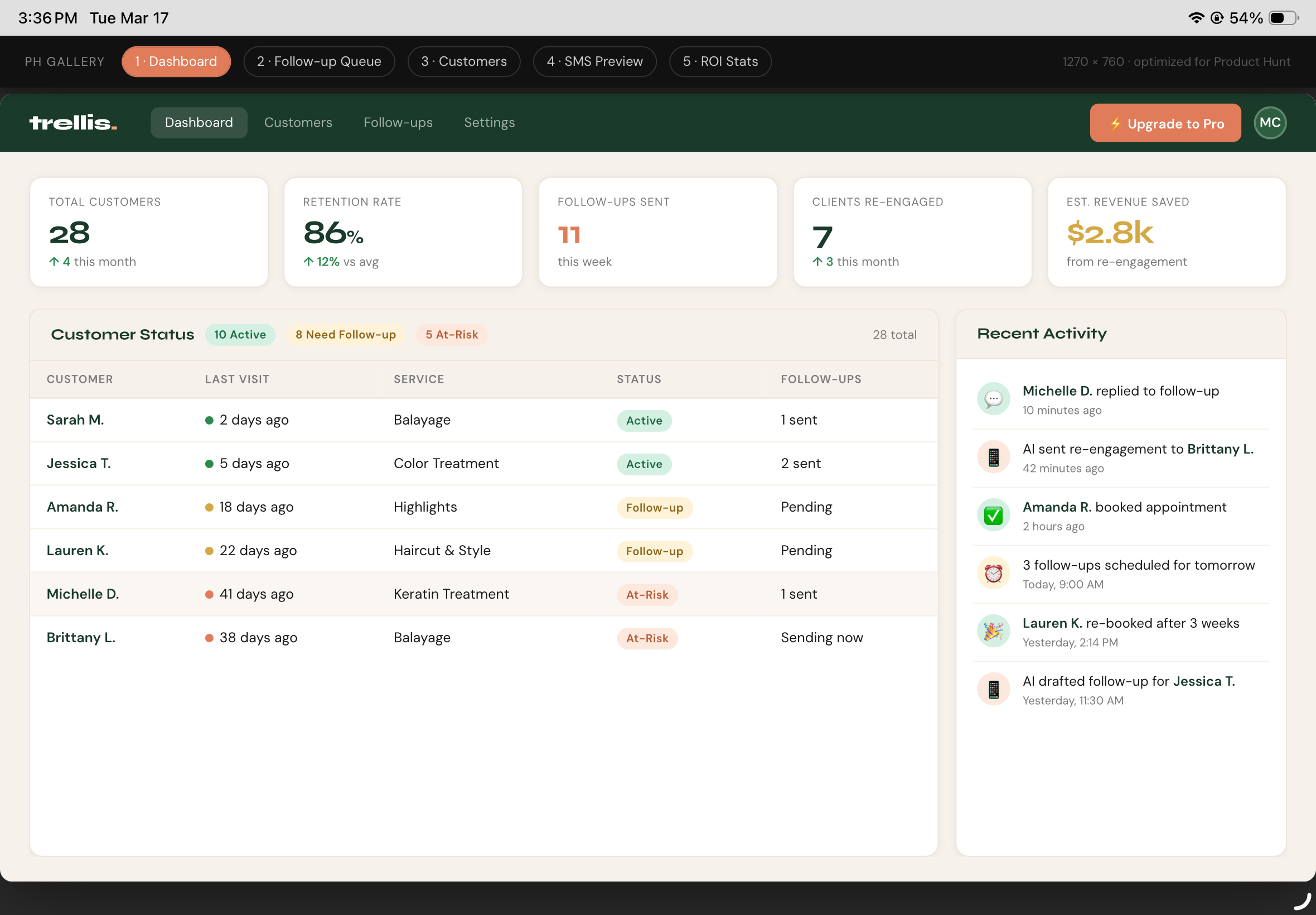
Task: Open Sarah M. customer row
Action: coord(75,420)
